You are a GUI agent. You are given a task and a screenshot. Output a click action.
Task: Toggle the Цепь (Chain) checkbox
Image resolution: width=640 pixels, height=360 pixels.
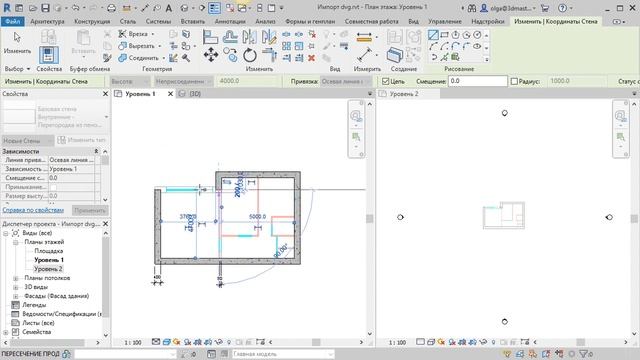[385, 81]
